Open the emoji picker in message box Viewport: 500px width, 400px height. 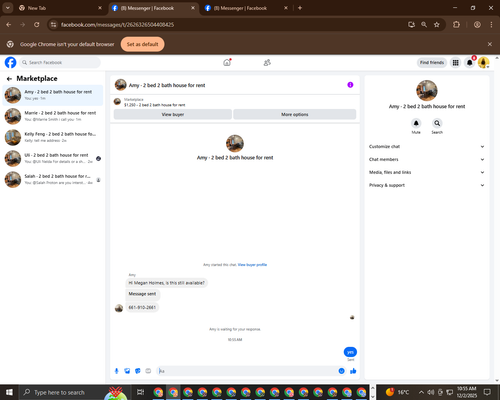pyautogui.click(x=341, y=371)
